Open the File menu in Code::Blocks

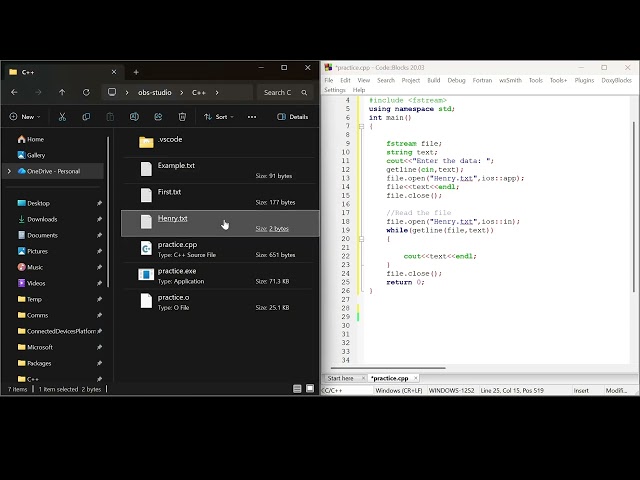pyautogui.click(x=329, y=80)
